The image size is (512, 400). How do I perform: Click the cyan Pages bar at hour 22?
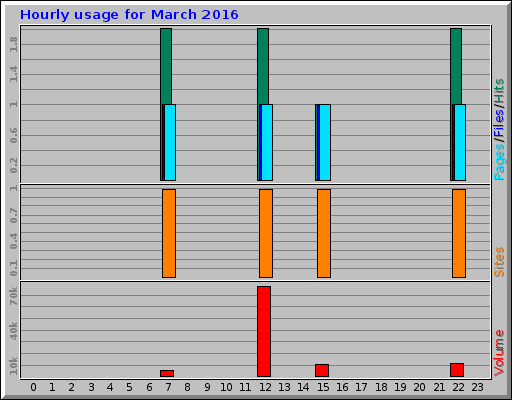click(460, 143)
